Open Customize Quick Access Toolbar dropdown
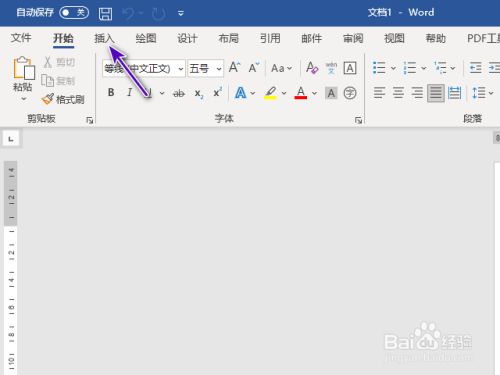500x375 pixels. (181, 13)
